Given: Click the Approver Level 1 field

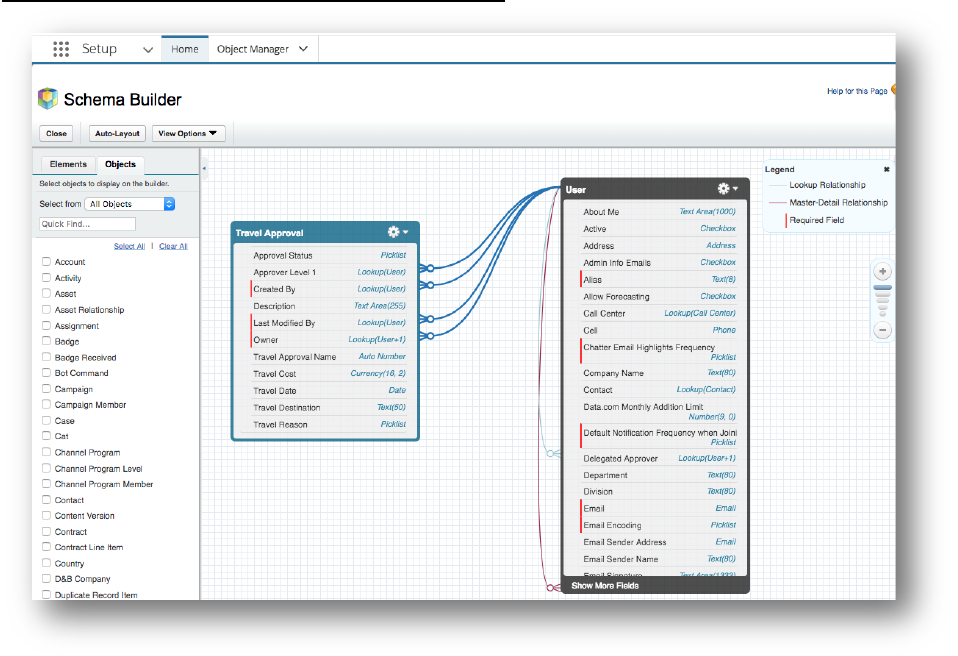Looking at the screenshot, I should coord(329,272).
